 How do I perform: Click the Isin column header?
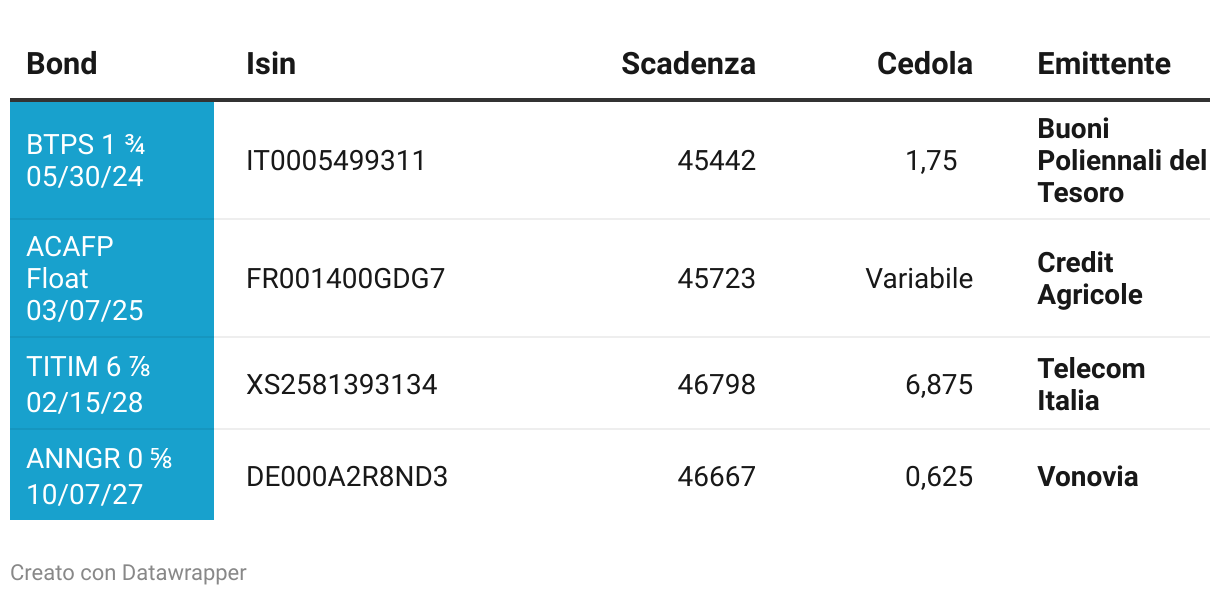[x=271, y=64]
